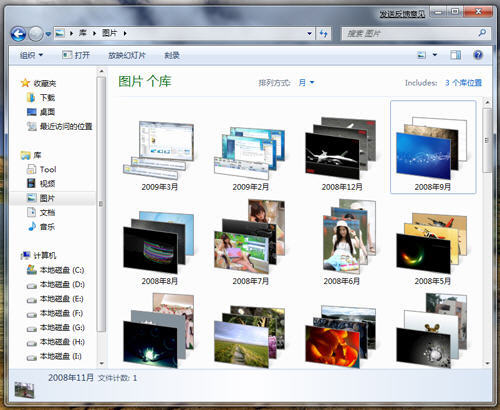Click the Back navigation arrow

(x=18, y=34)
